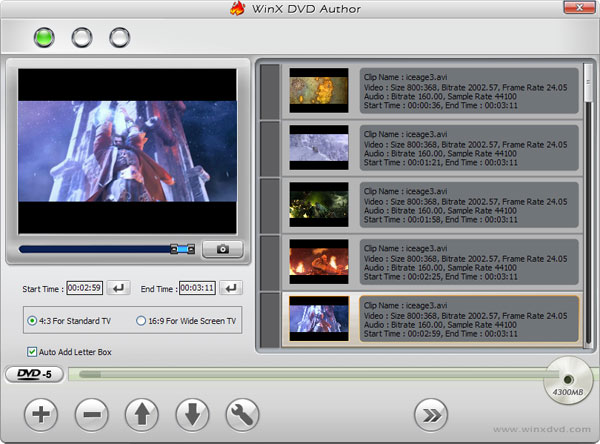Click inside the End Time field
Screen dimensions: 600x444
point(196,288)
